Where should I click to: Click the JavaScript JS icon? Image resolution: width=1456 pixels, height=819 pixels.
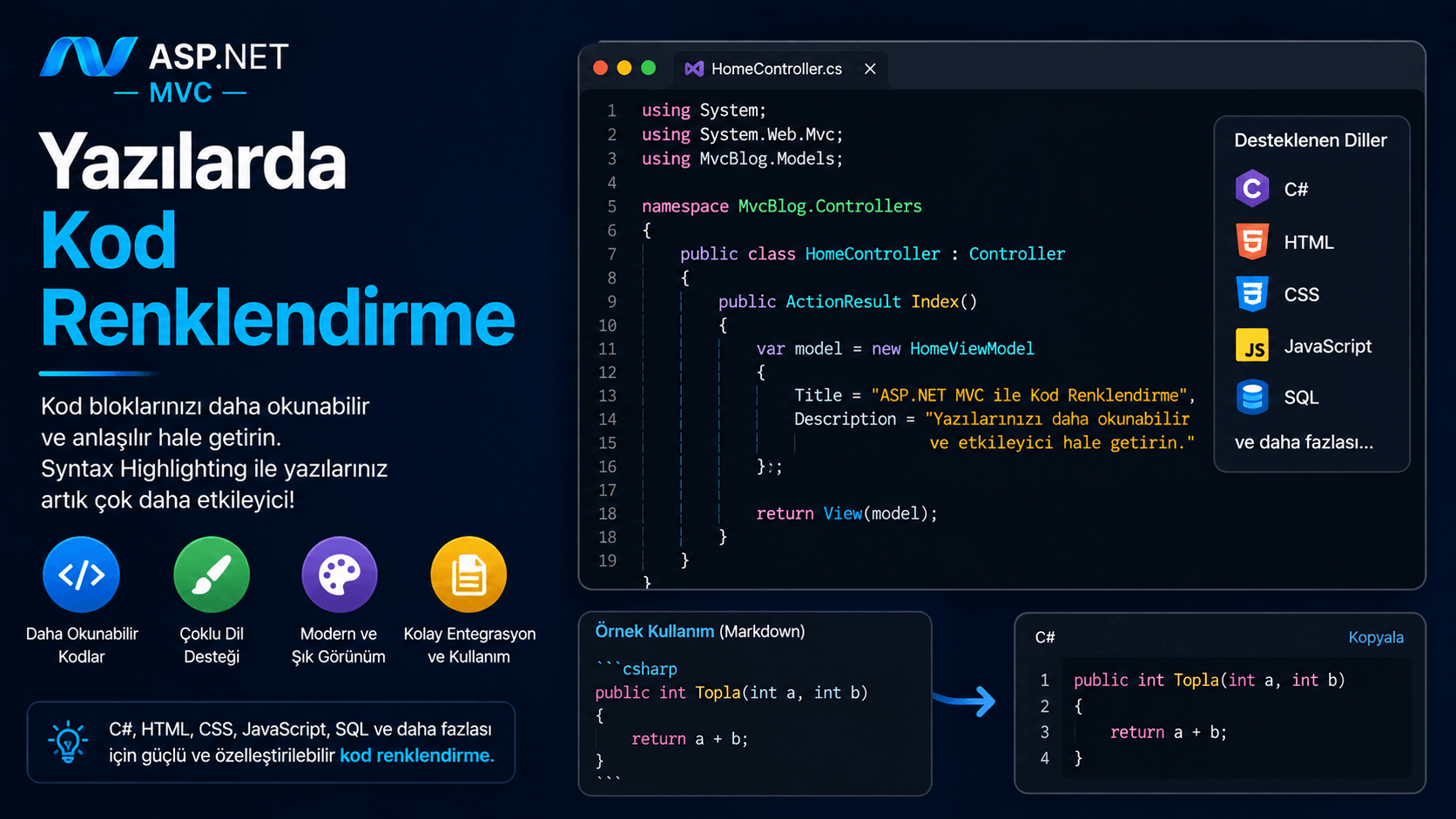point(1252,346)
